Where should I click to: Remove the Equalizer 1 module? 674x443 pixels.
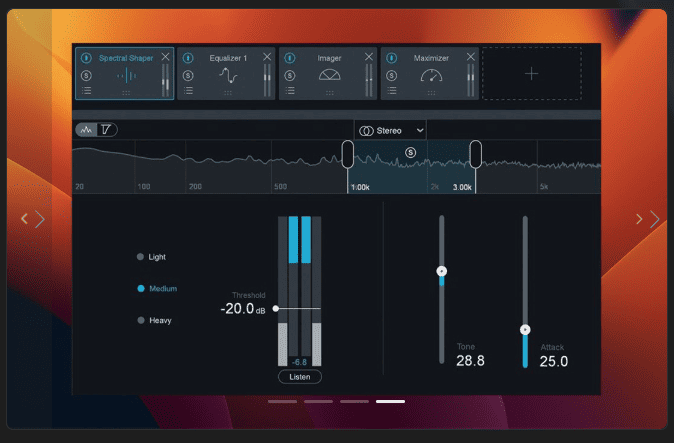coord(267,57)
